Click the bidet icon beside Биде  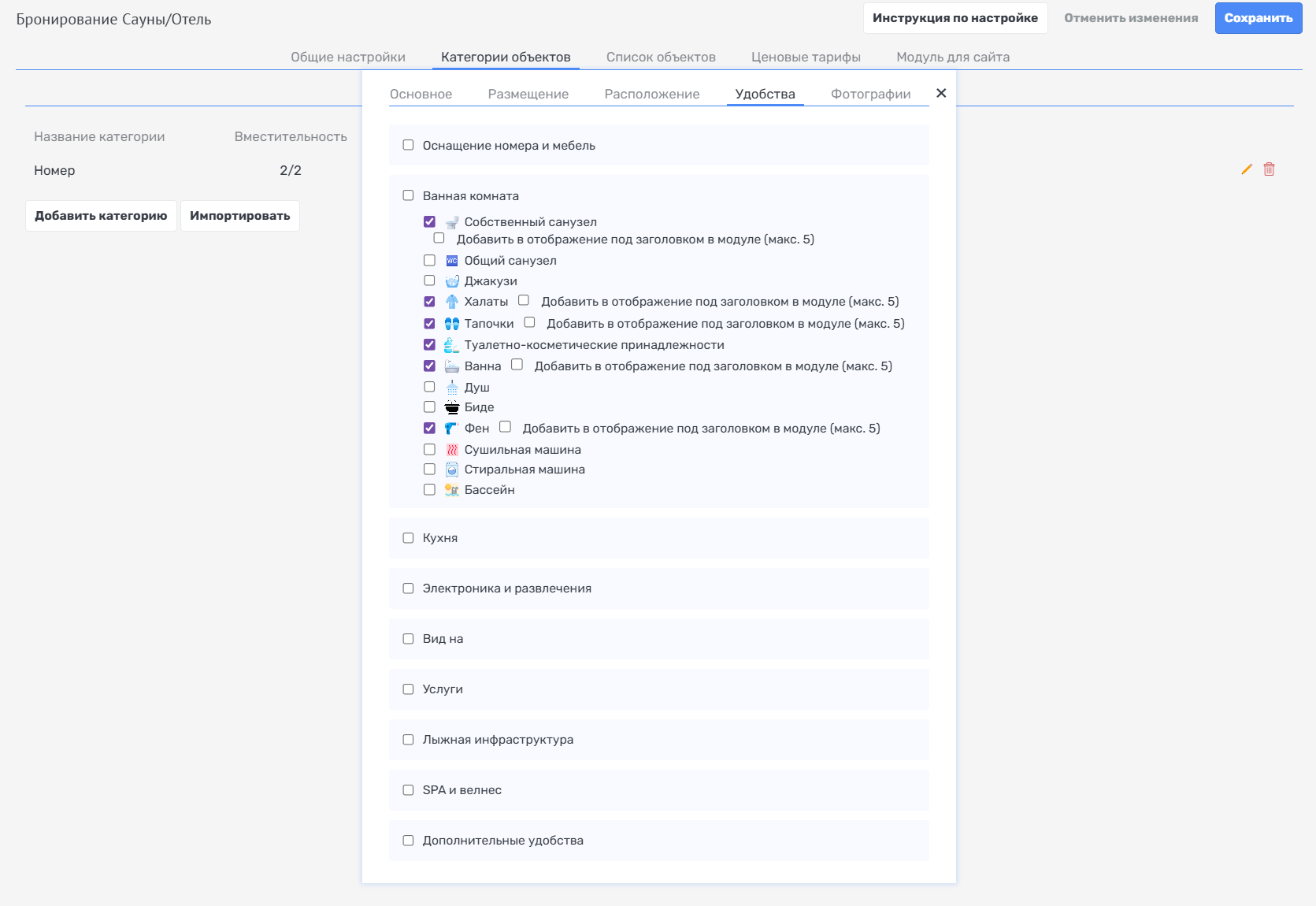(452, 407)
